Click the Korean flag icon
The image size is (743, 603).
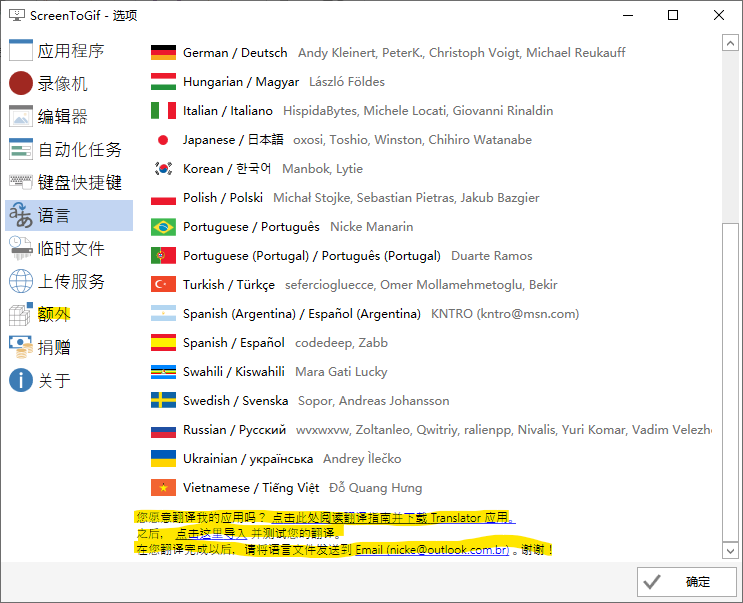(163, 169)
